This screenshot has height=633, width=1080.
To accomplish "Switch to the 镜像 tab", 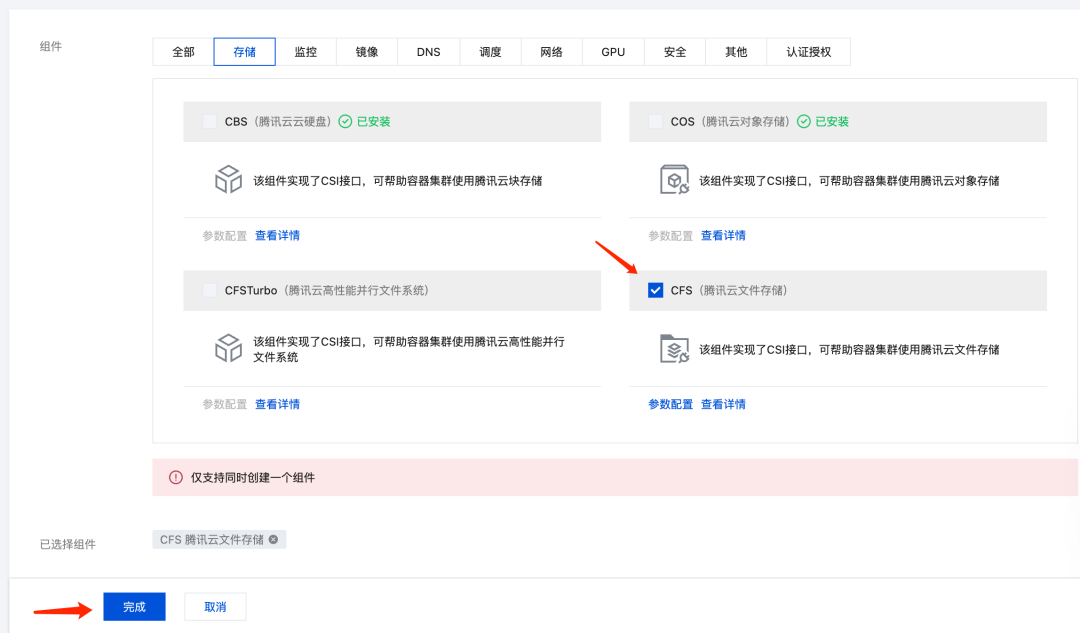I will pos(367,52).
